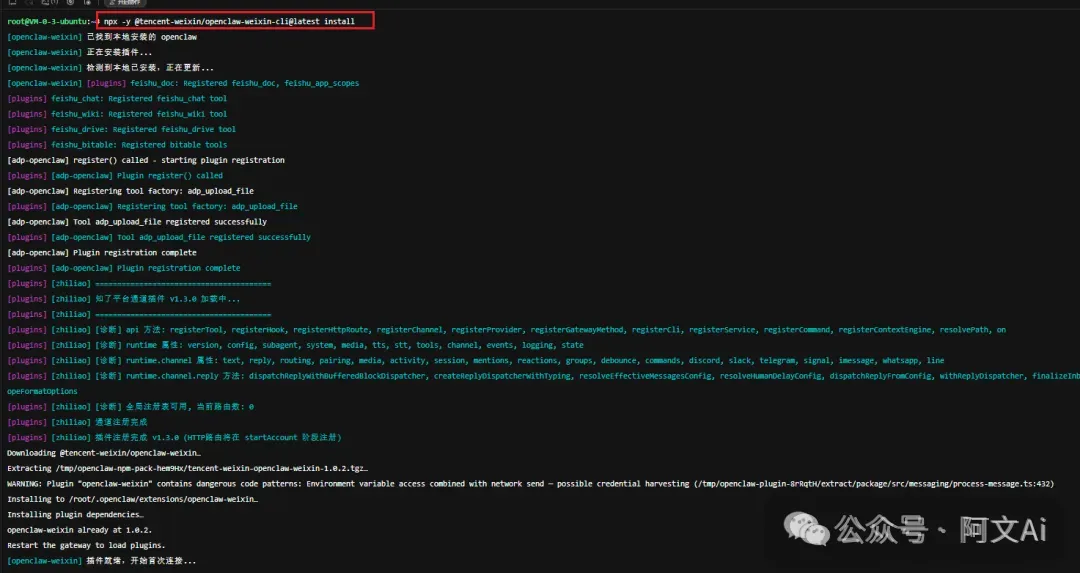Click the 'openclaw-weixin already at 1.0.2.' line
The height and width of the screenshot is (573, 1080).
click(x=79, y=530)
